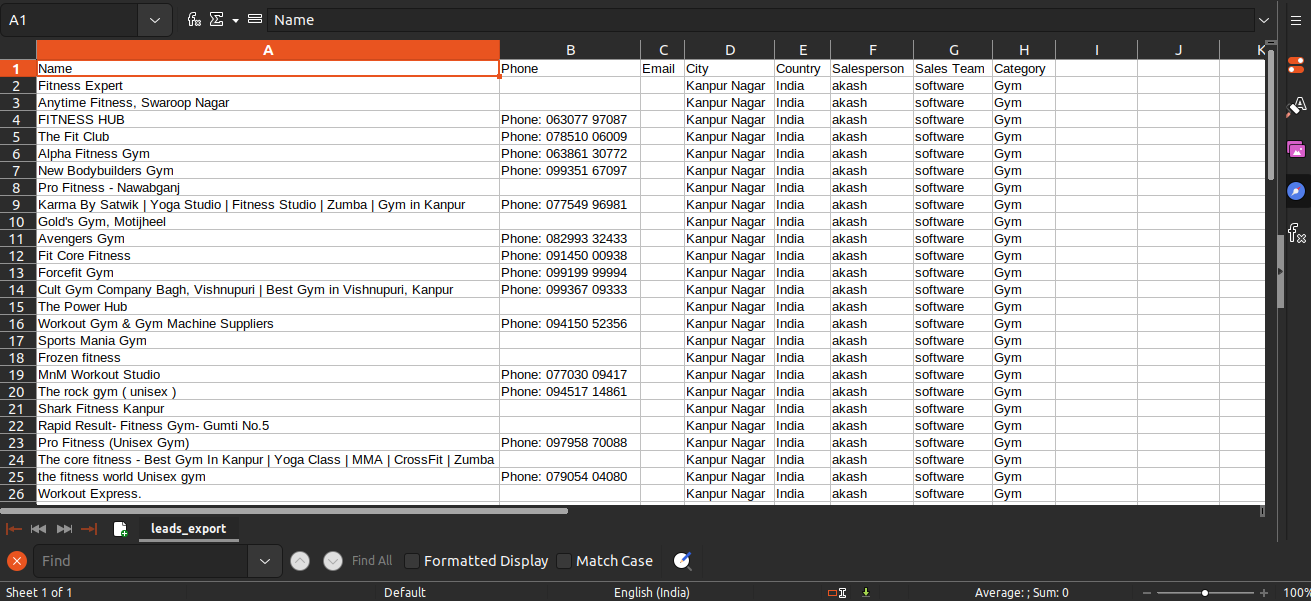Open Find and Replace from the Find toolbar
The width and height of the screenshot is (1311, 601).
[683, 561]
